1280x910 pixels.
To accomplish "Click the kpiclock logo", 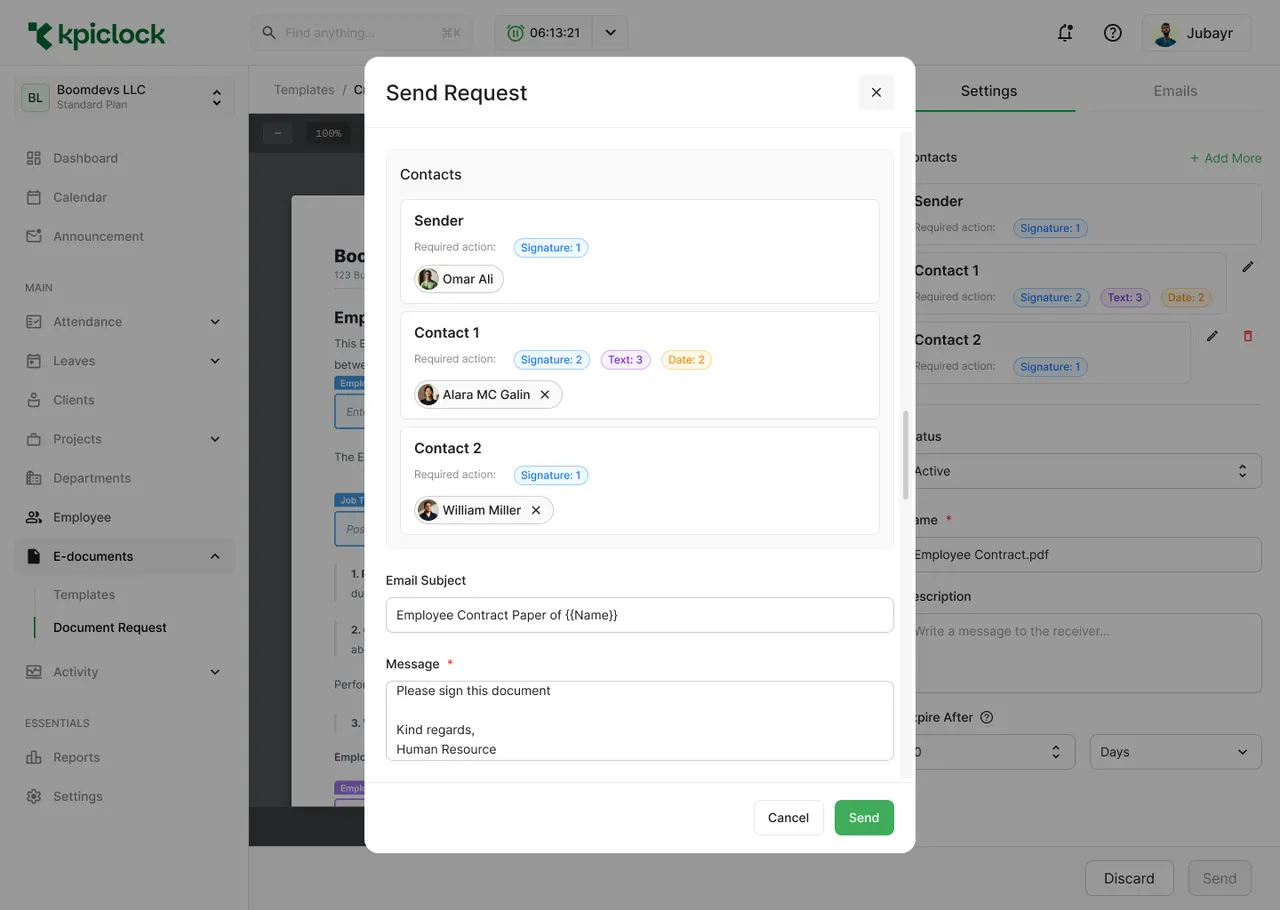I will click(x=97, y=35).
